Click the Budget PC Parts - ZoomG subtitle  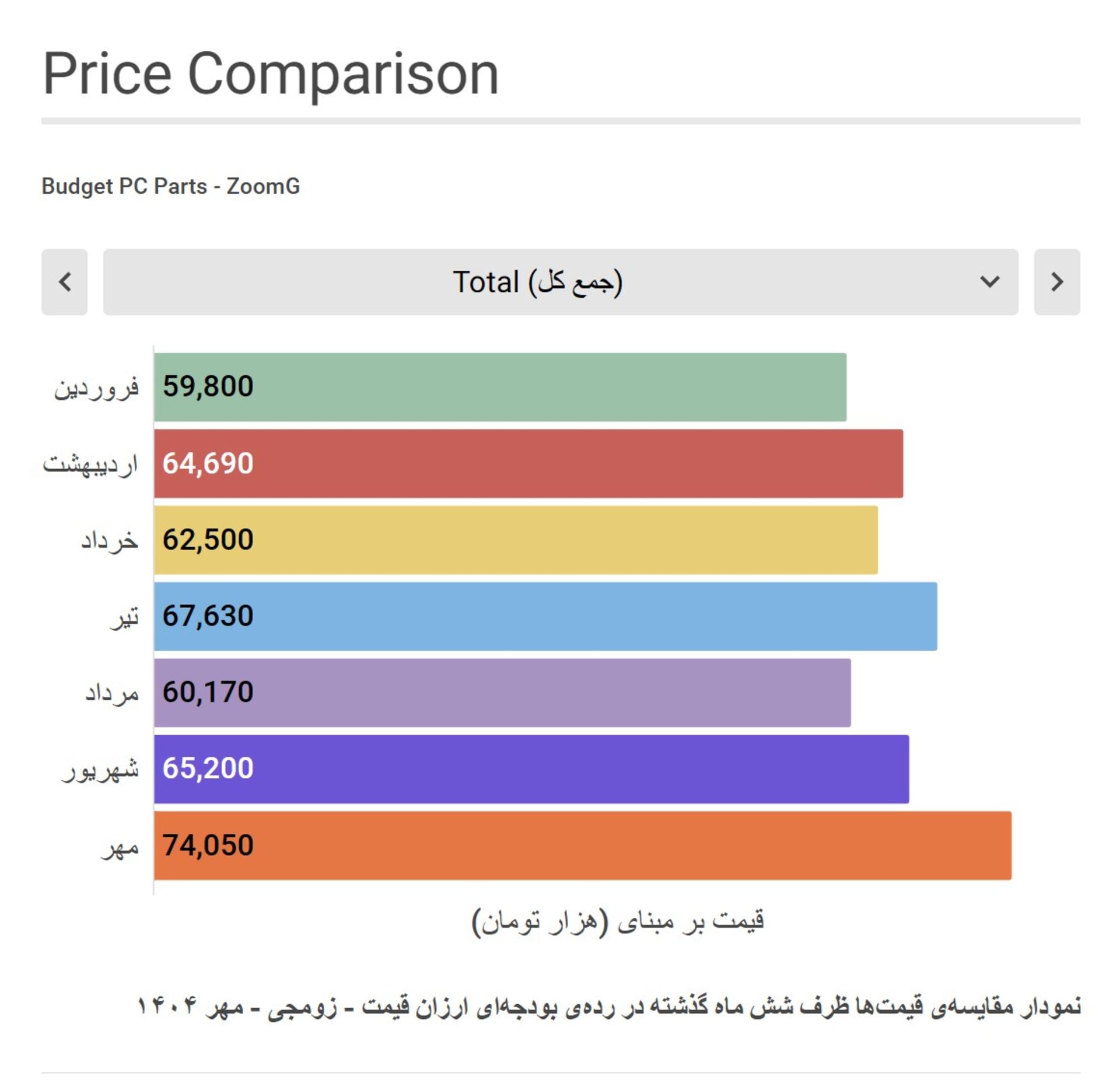click(170, 186)
